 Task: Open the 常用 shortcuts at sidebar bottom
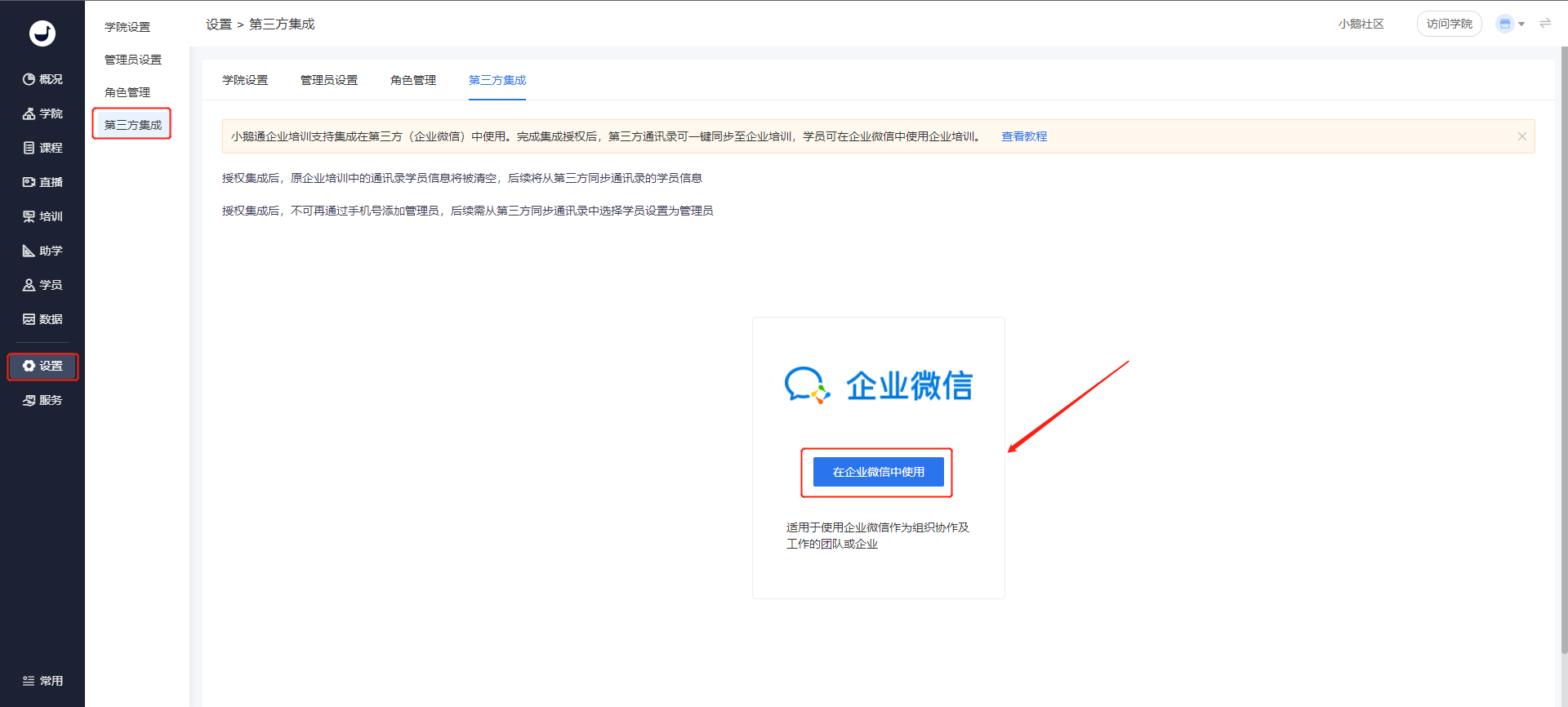point(42,681)
